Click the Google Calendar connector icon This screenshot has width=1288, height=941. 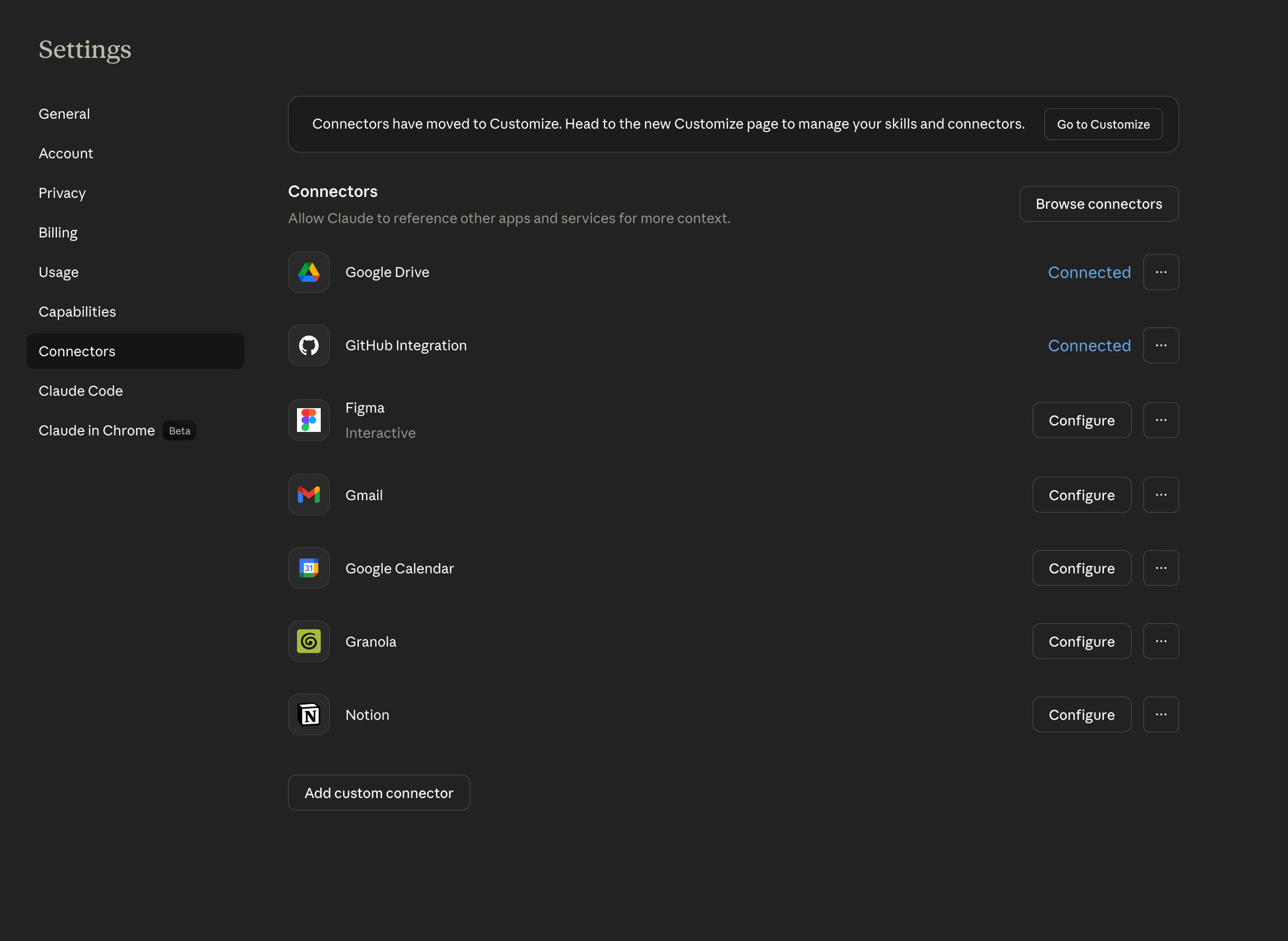click(x=308, y=568)
